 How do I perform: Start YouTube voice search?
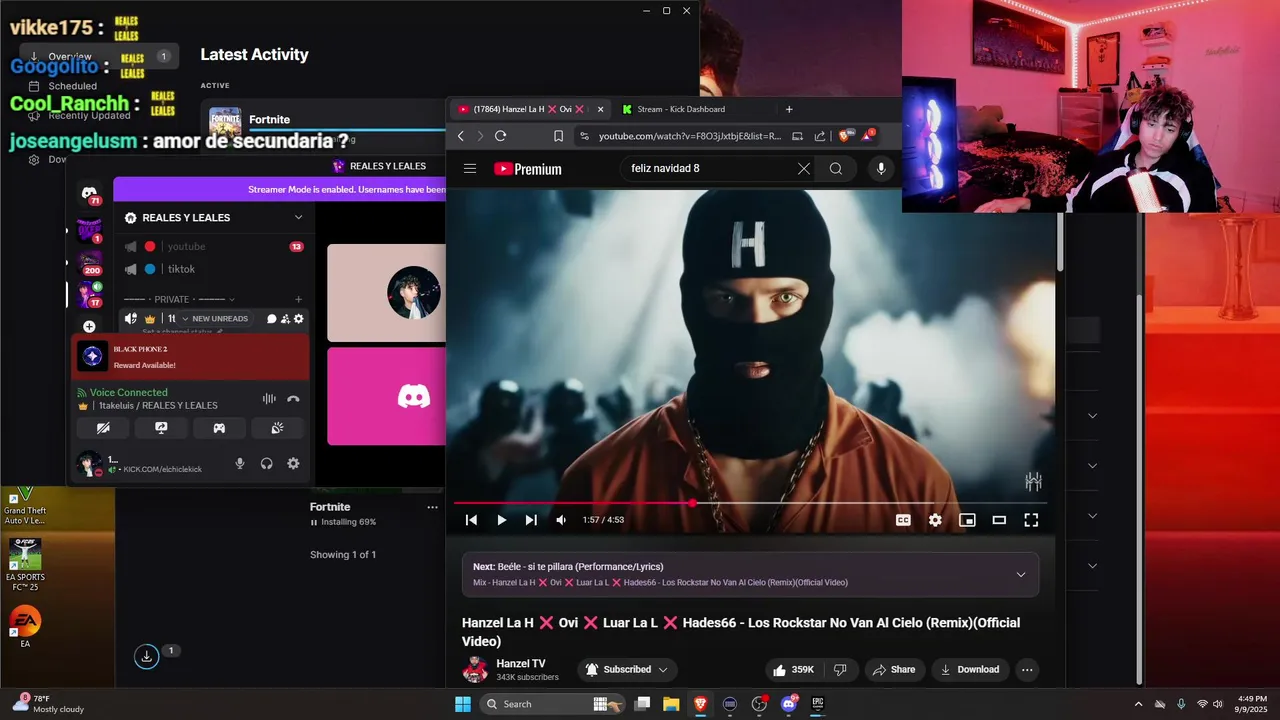[x=881, y=168]
